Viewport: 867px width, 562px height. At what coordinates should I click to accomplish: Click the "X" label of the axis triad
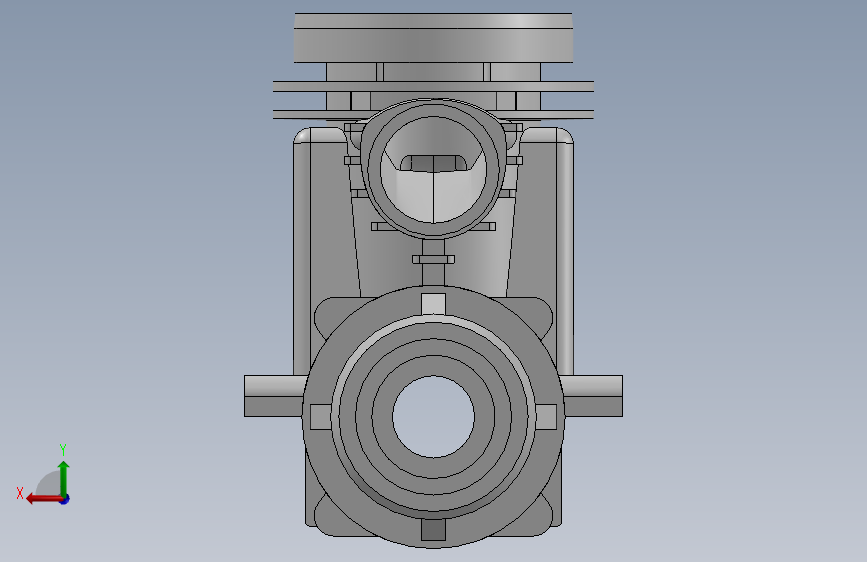(x=20, y=493)
